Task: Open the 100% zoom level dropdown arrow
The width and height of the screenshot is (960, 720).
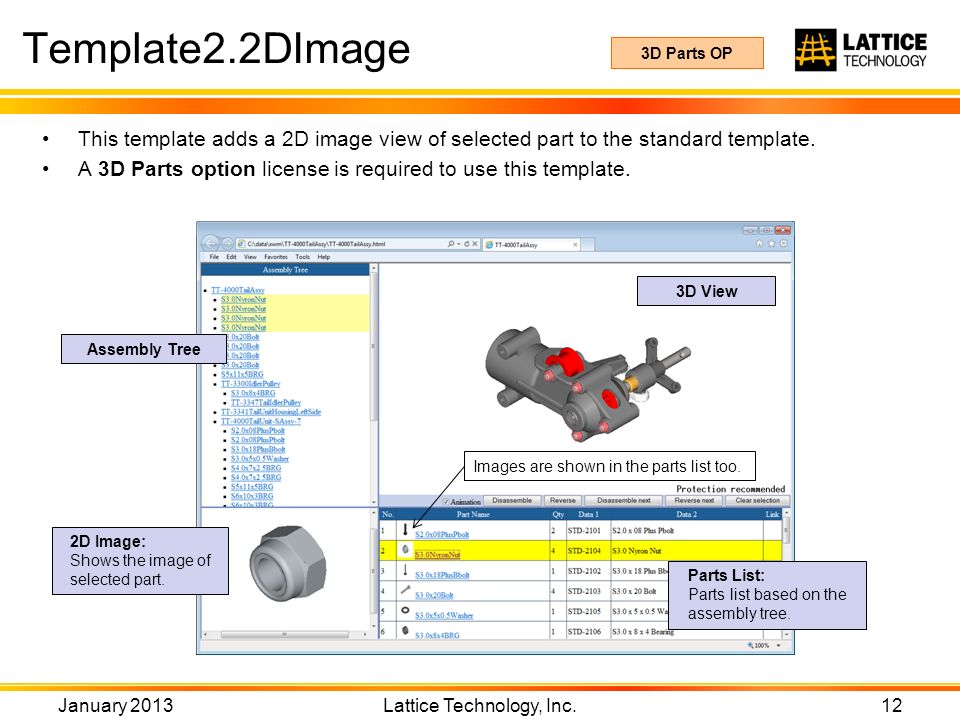Action: click(x=779, y=645)
